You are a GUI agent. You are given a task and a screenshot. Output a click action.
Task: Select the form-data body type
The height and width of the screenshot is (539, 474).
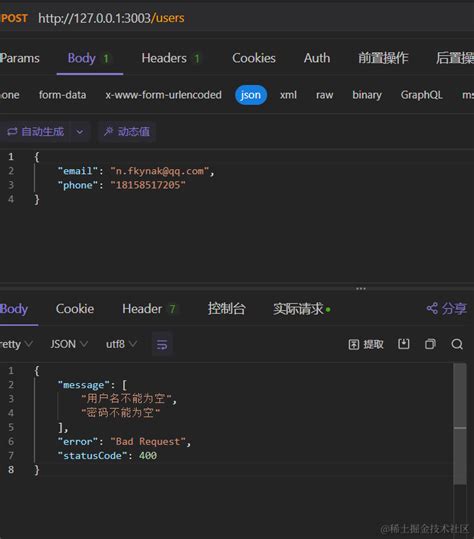63,95
